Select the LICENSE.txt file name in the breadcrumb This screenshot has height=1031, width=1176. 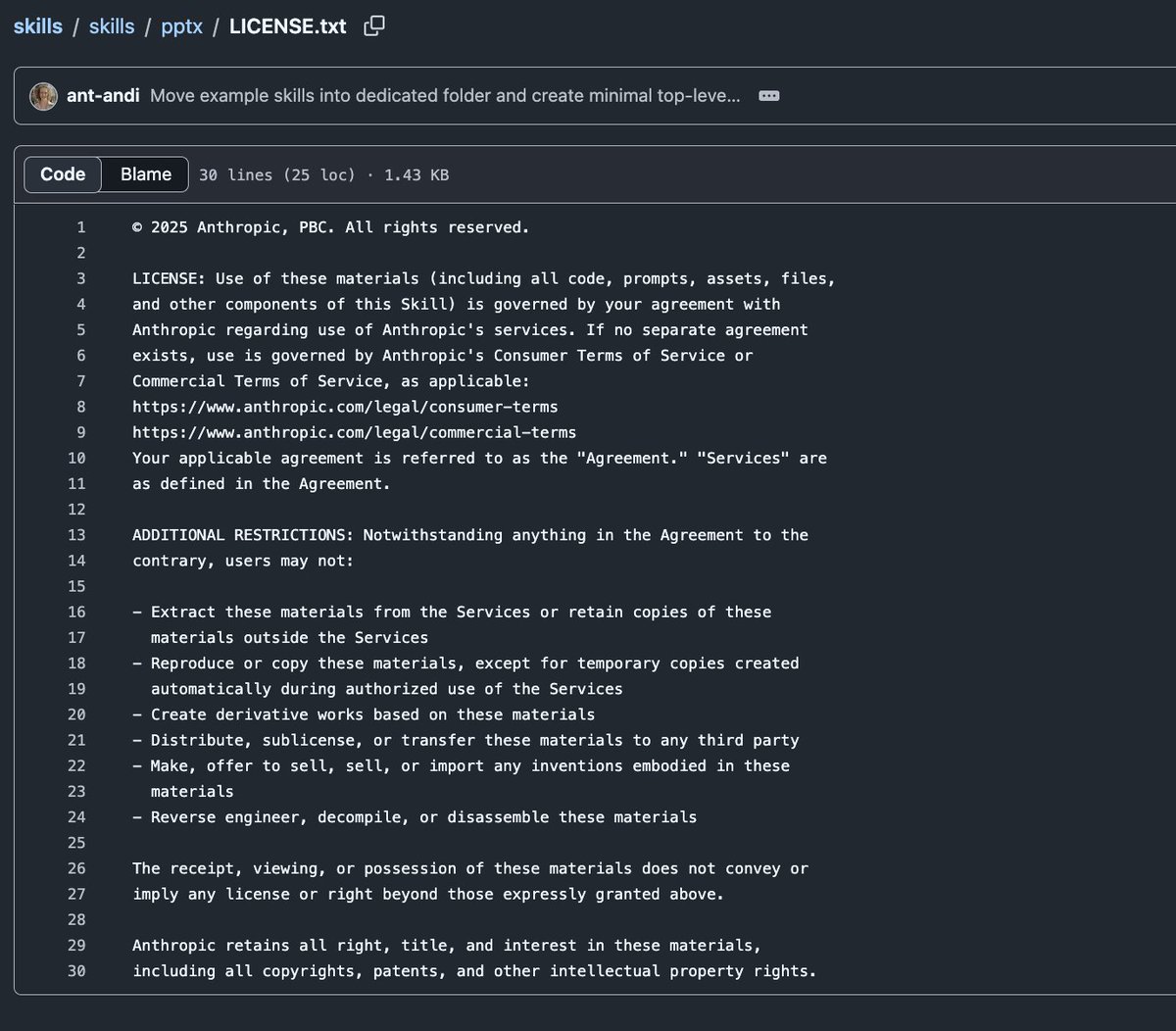click(x=288, y=26)
